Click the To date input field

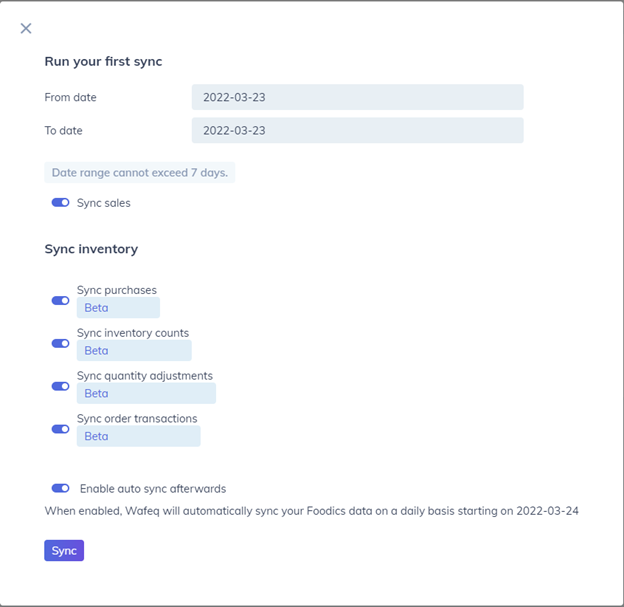point(357,131)
